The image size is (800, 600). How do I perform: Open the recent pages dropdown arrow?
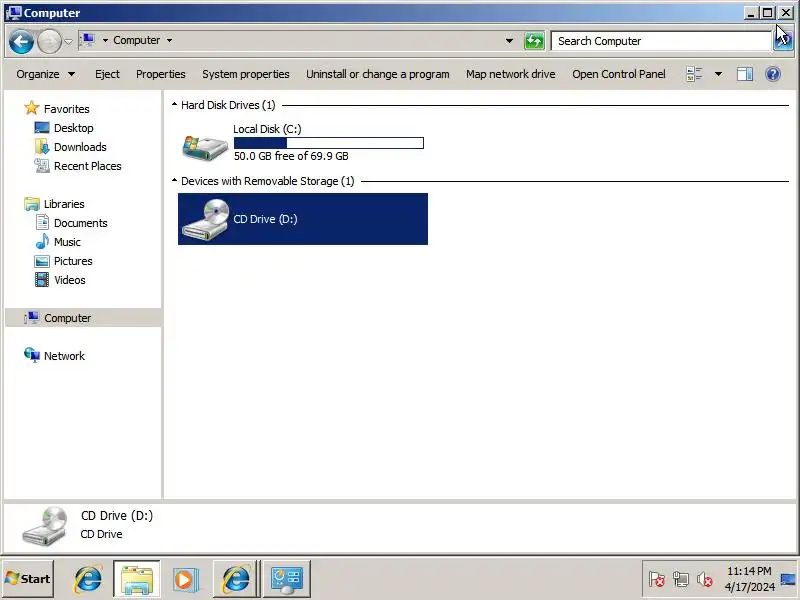pos(68,41)
